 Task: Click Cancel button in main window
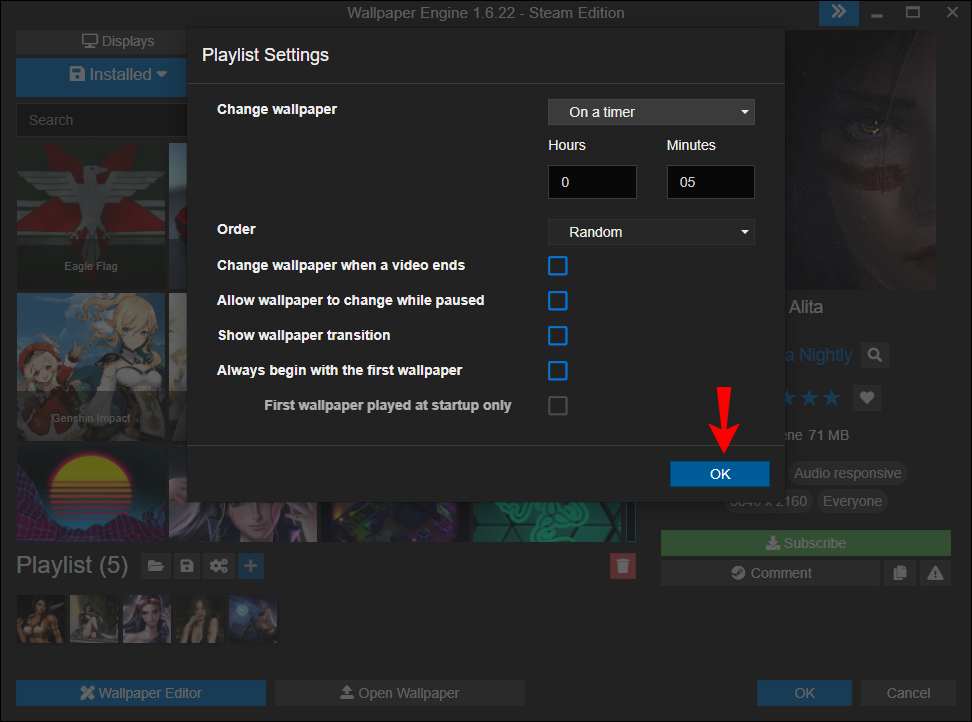click(x=908, y=693)
